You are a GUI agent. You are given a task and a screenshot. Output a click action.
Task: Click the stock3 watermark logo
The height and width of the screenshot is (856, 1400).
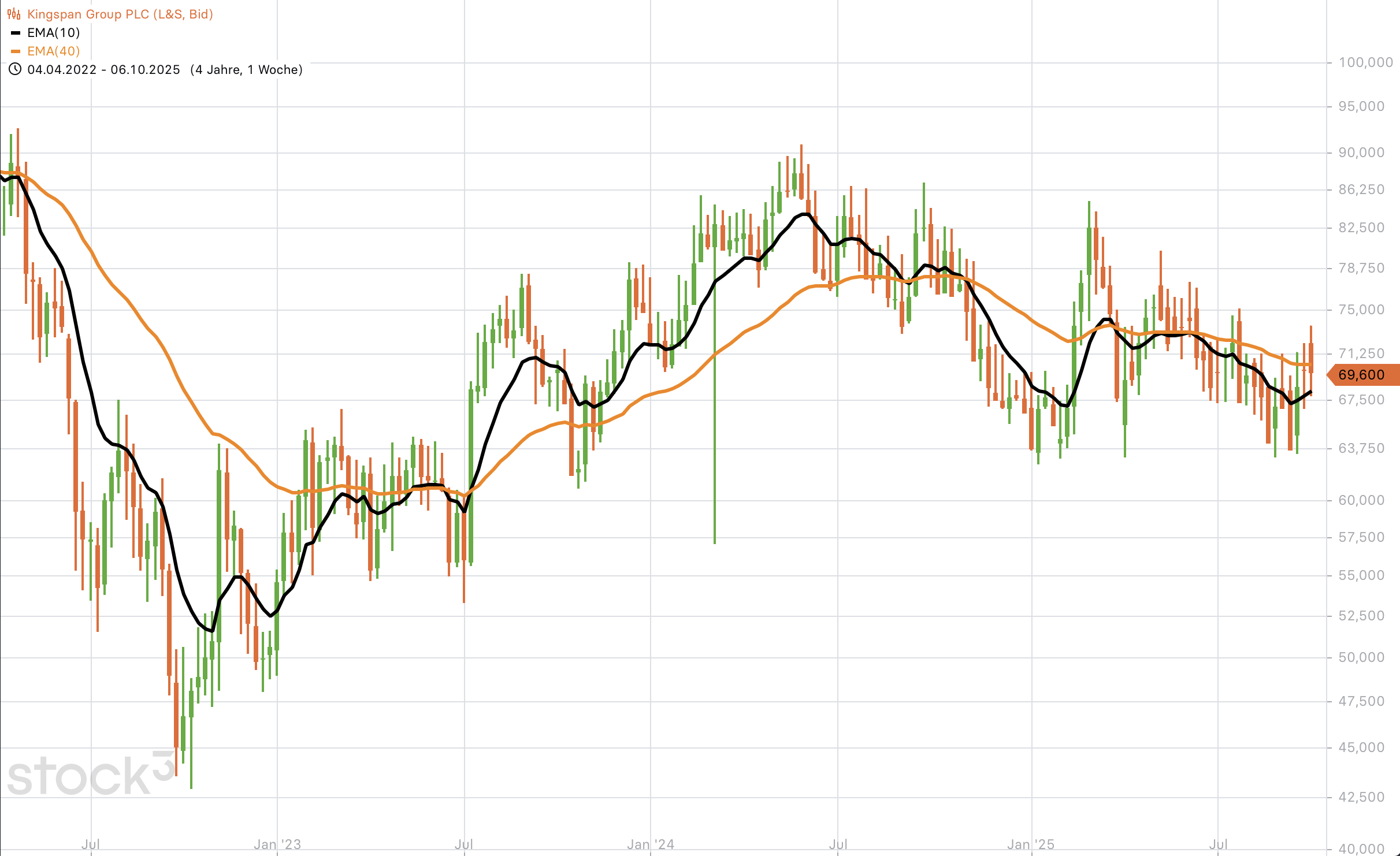(91, 774)
